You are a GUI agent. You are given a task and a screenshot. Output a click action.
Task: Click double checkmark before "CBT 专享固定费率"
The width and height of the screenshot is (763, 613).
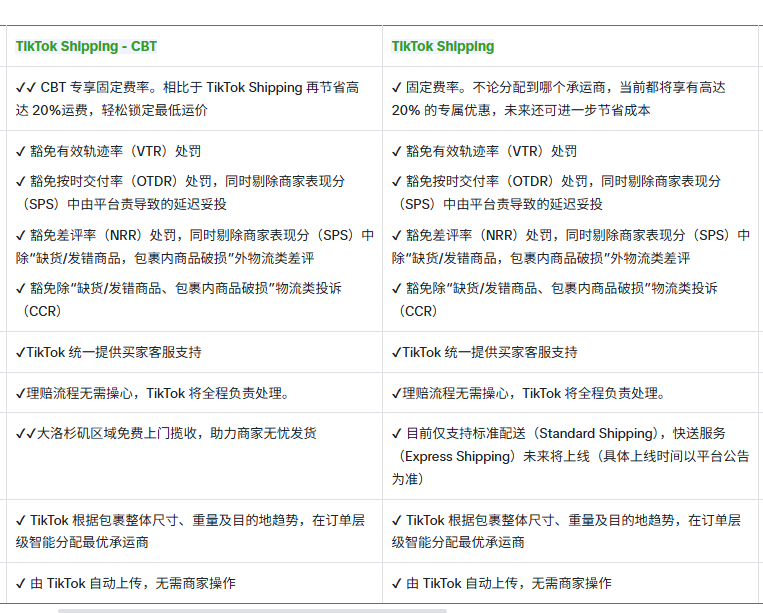(26, 88)
